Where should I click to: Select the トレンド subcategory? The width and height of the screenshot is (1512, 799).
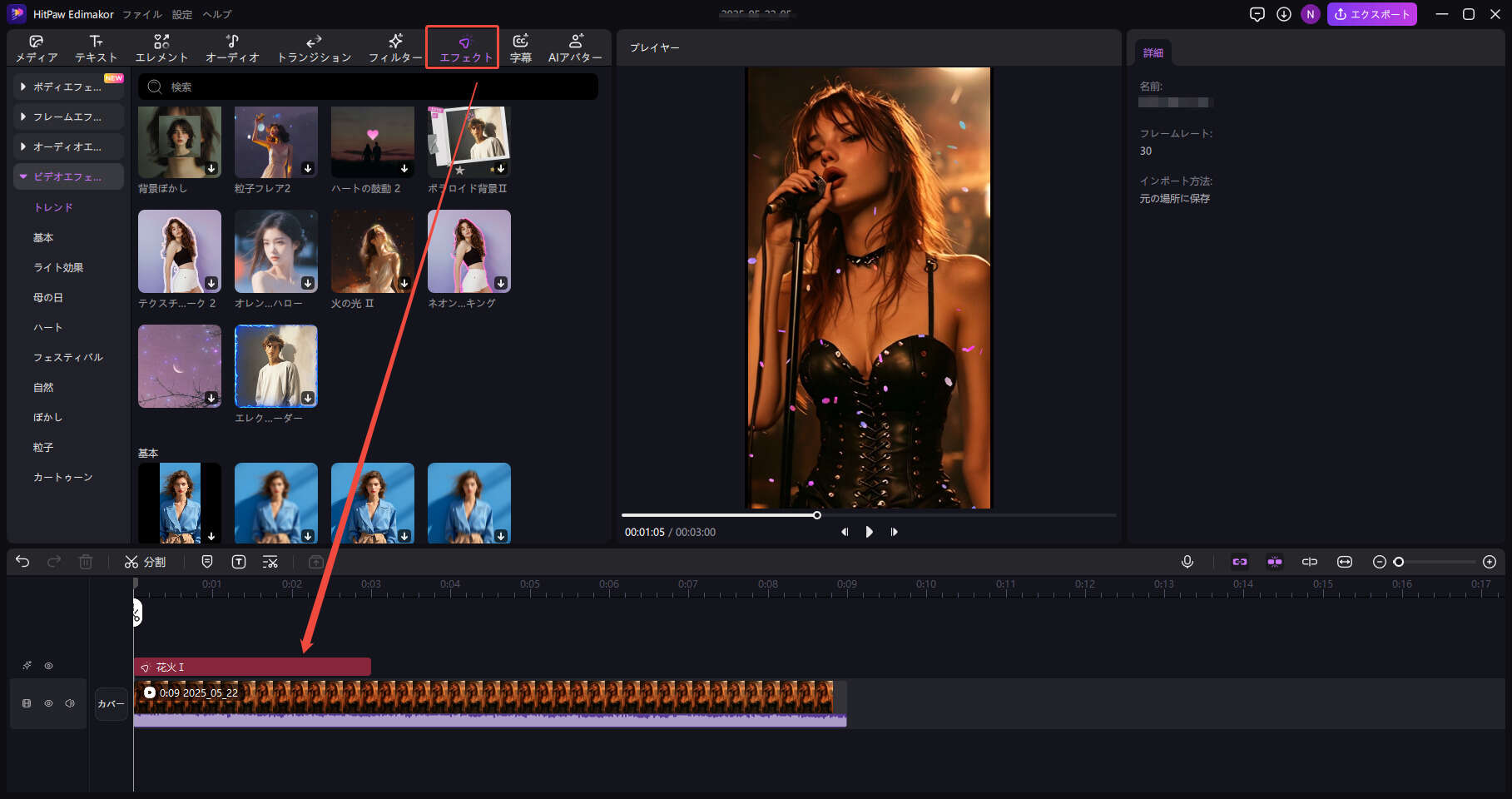click(x=53, y=207)
